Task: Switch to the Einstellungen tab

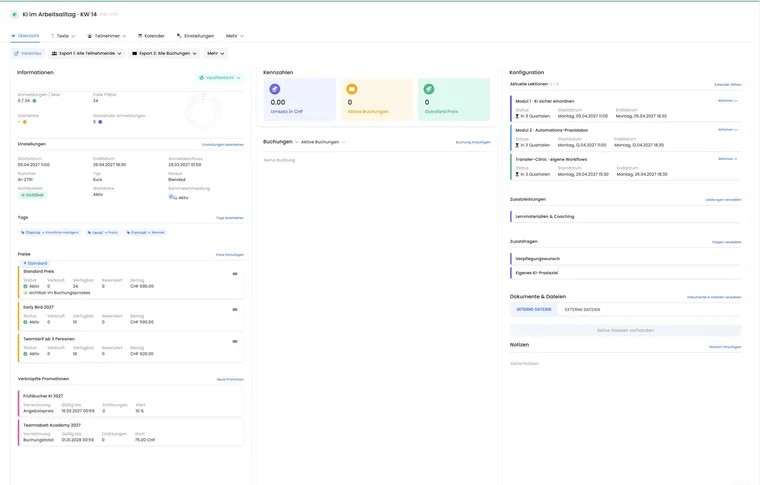Action: pos(195,36)
